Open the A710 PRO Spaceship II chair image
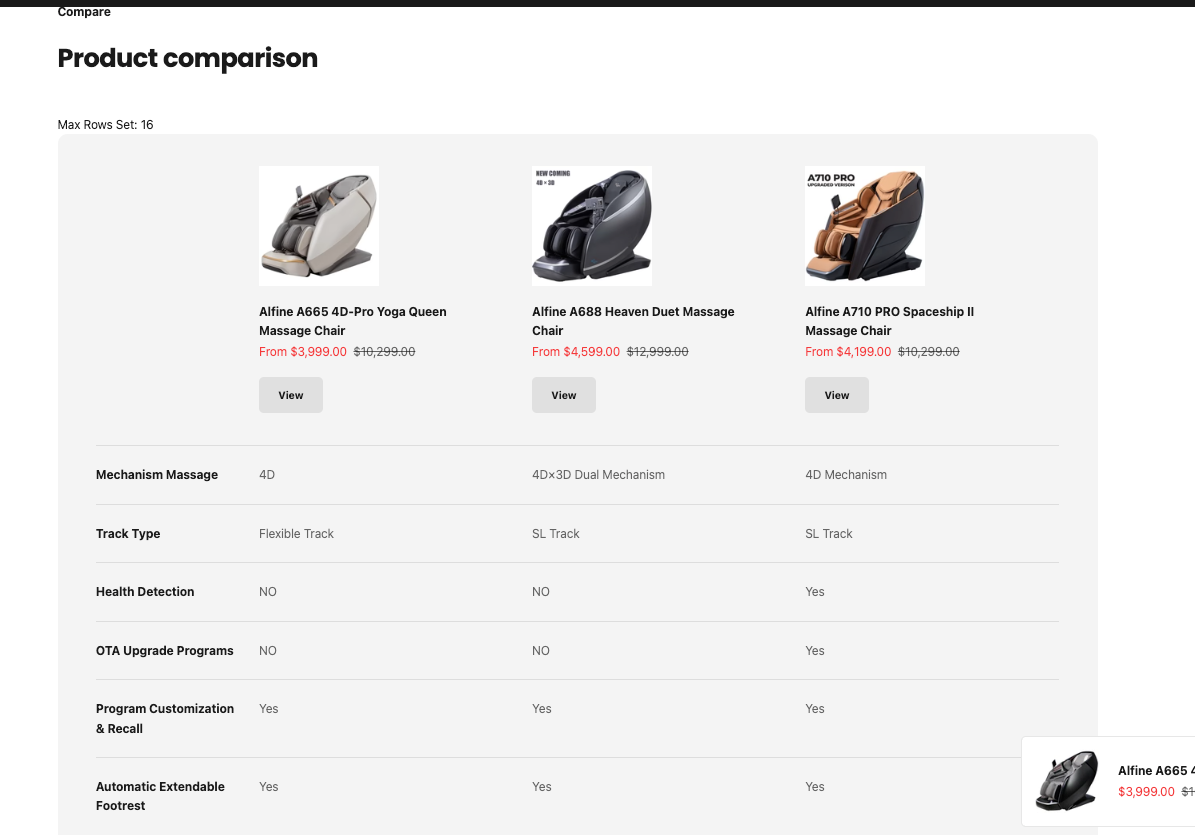 coord(864,226)
